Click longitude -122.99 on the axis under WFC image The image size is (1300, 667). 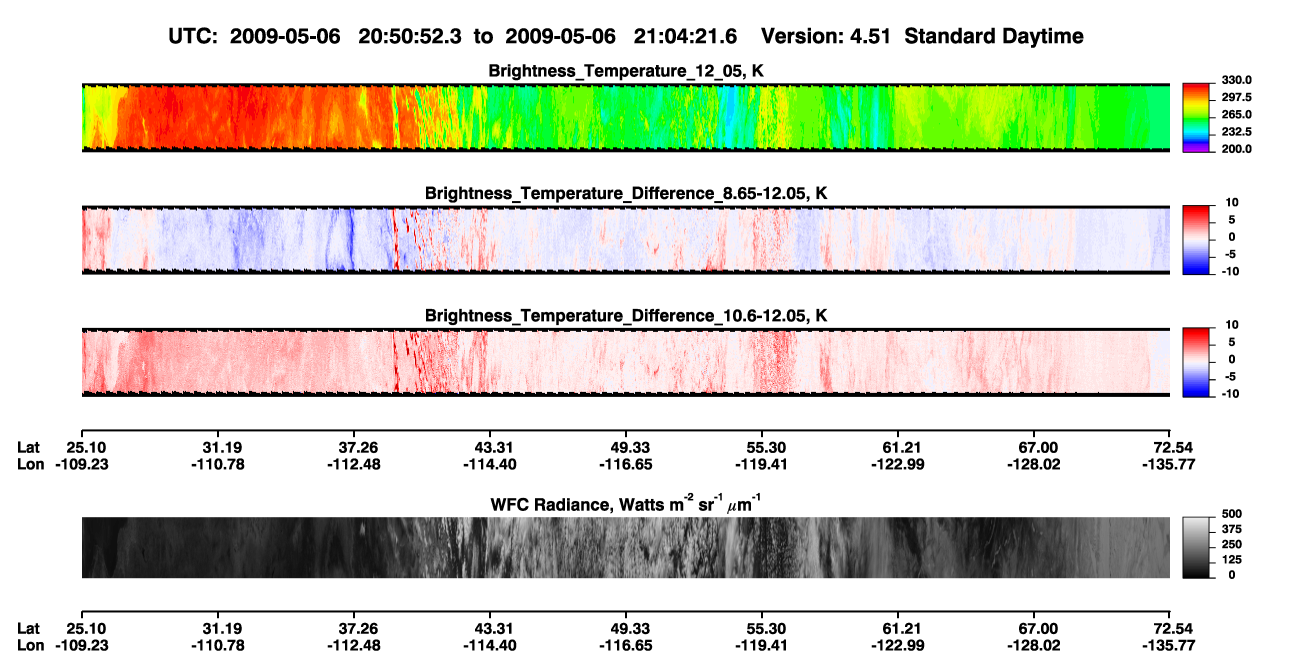click(x=897, y=645)
